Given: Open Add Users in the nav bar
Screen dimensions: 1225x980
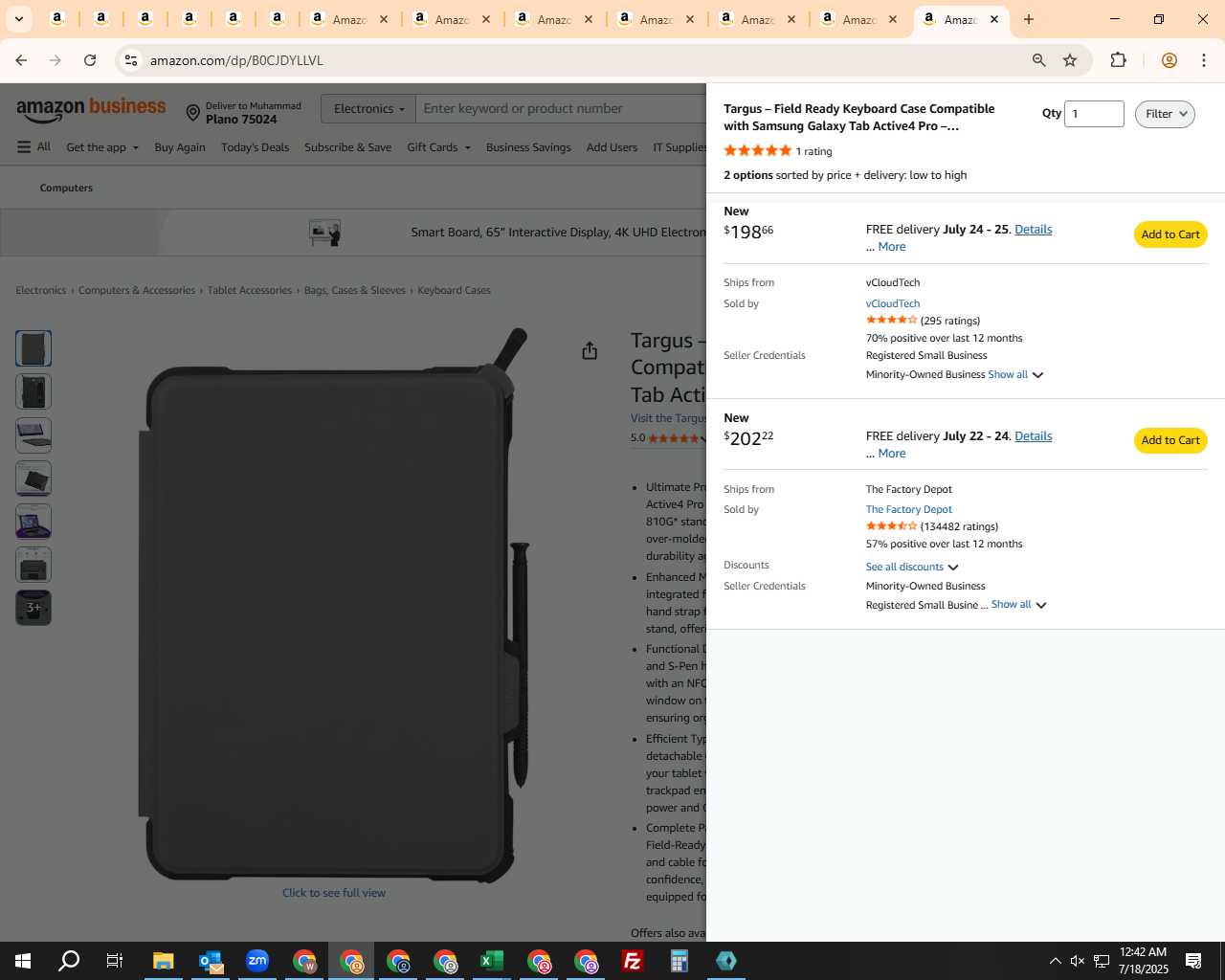Looking at the screenshot, I should point(612,147).
